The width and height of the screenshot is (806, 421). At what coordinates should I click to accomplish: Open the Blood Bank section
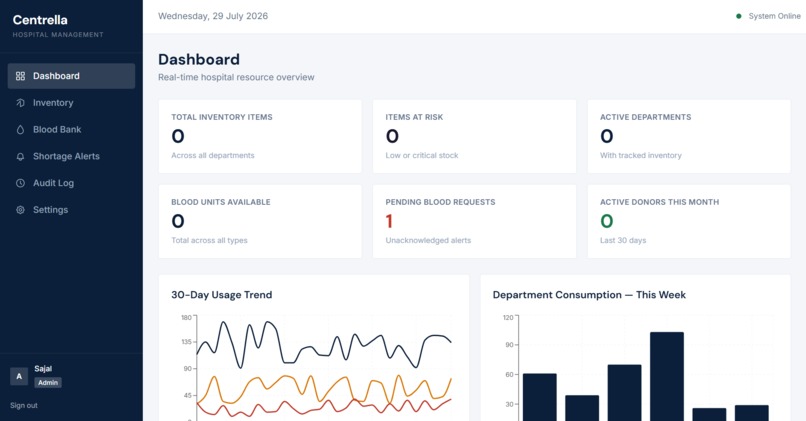click(x=71, y=130)
